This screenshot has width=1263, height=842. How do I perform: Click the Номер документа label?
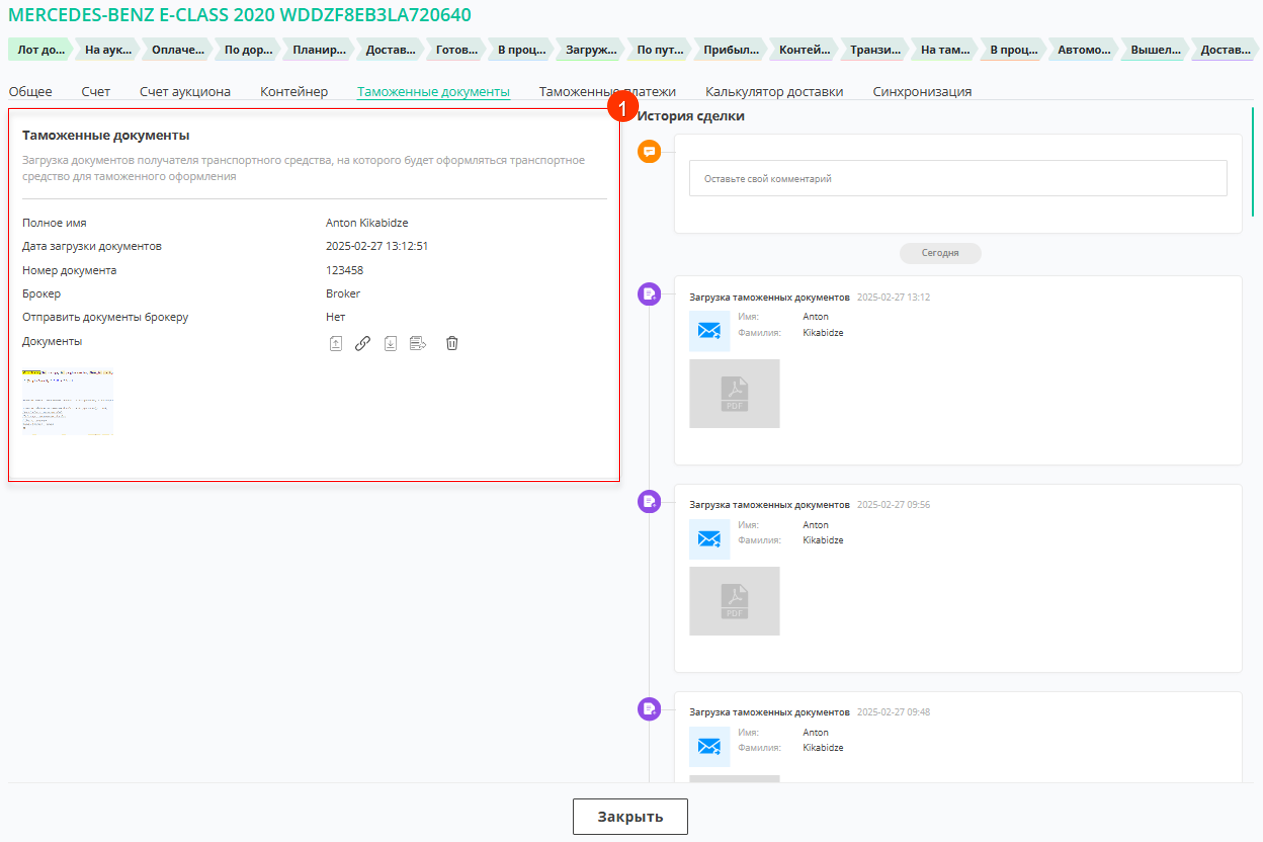coord(69,270)
